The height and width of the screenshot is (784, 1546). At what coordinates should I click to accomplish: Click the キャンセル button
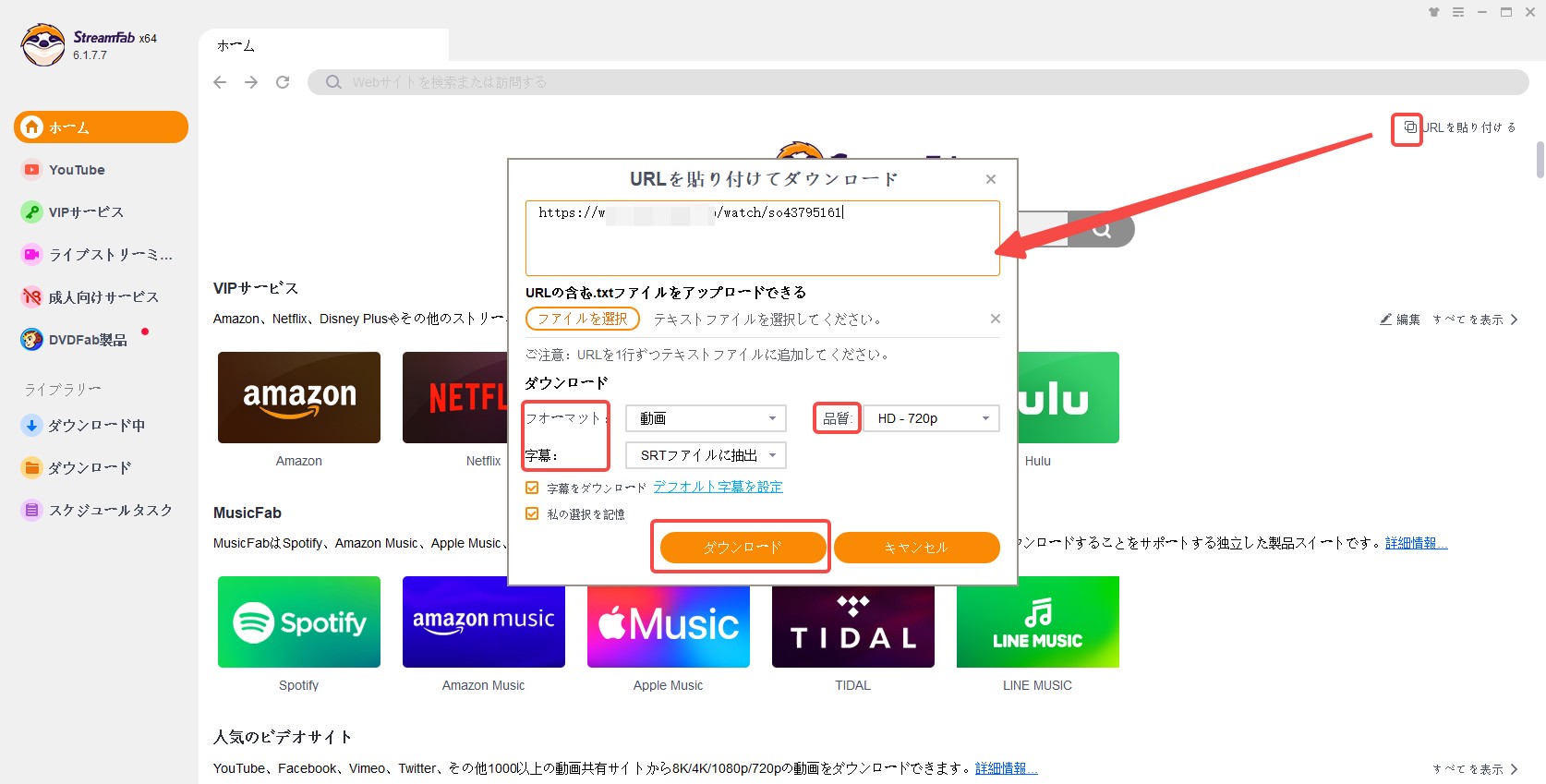point(916,548)
